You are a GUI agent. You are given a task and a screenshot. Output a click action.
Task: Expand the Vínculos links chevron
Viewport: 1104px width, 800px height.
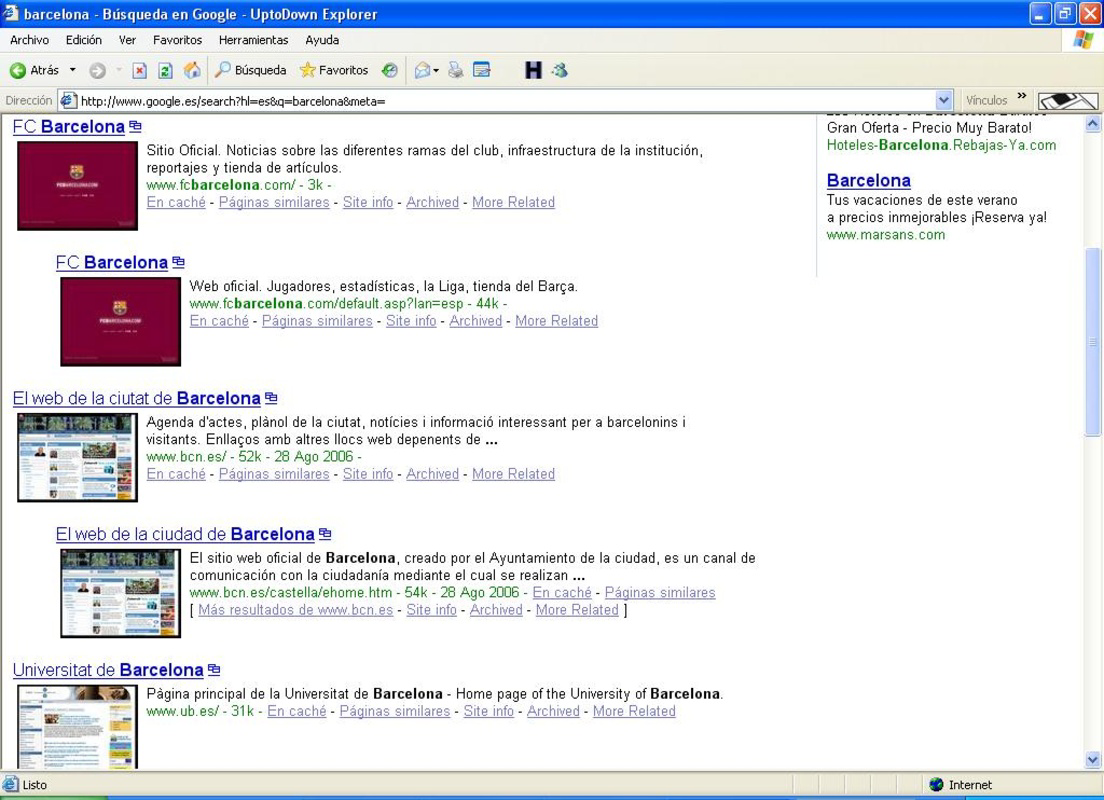click(1022, 96)
